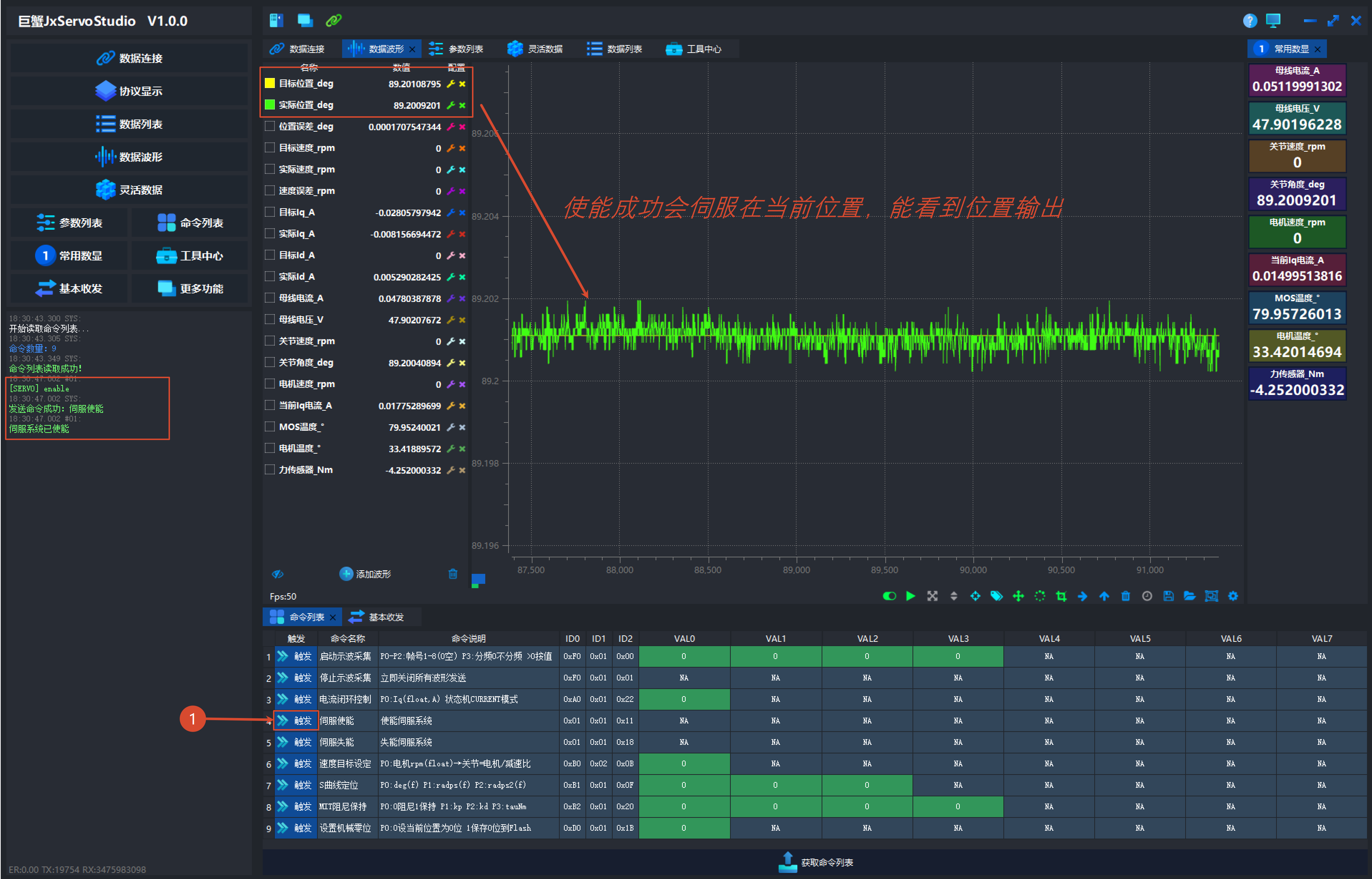Viewport: 1372px width, 879px height.
Task: Click yellow color box of 目标位置_deg
Action: click(270, 83)
